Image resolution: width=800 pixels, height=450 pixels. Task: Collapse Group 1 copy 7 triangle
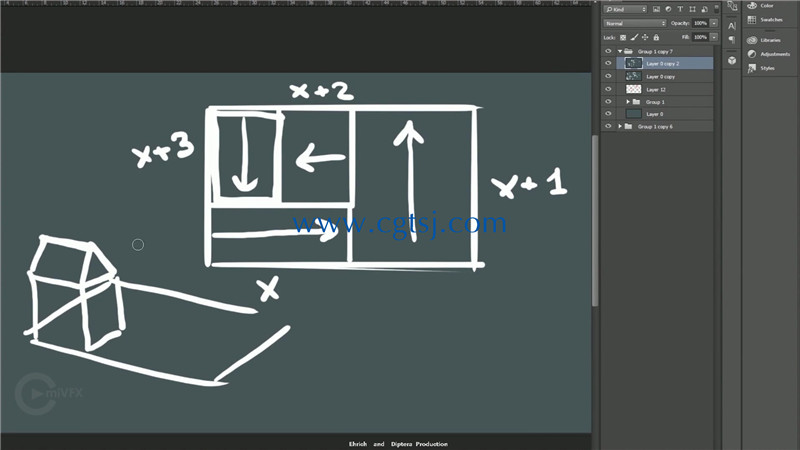click(620, 51)
